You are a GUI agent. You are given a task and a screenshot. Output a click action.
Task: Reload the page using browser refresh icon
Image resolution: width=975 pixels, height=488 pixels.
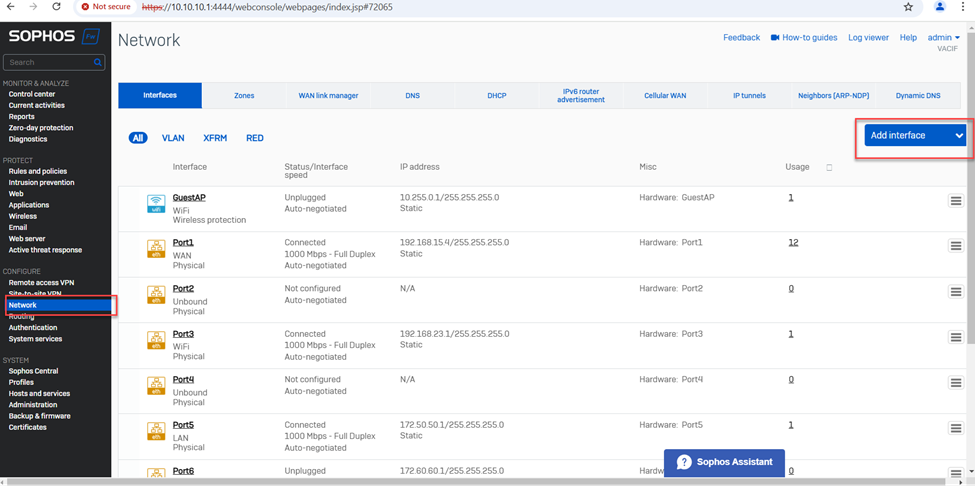point(56,7)
